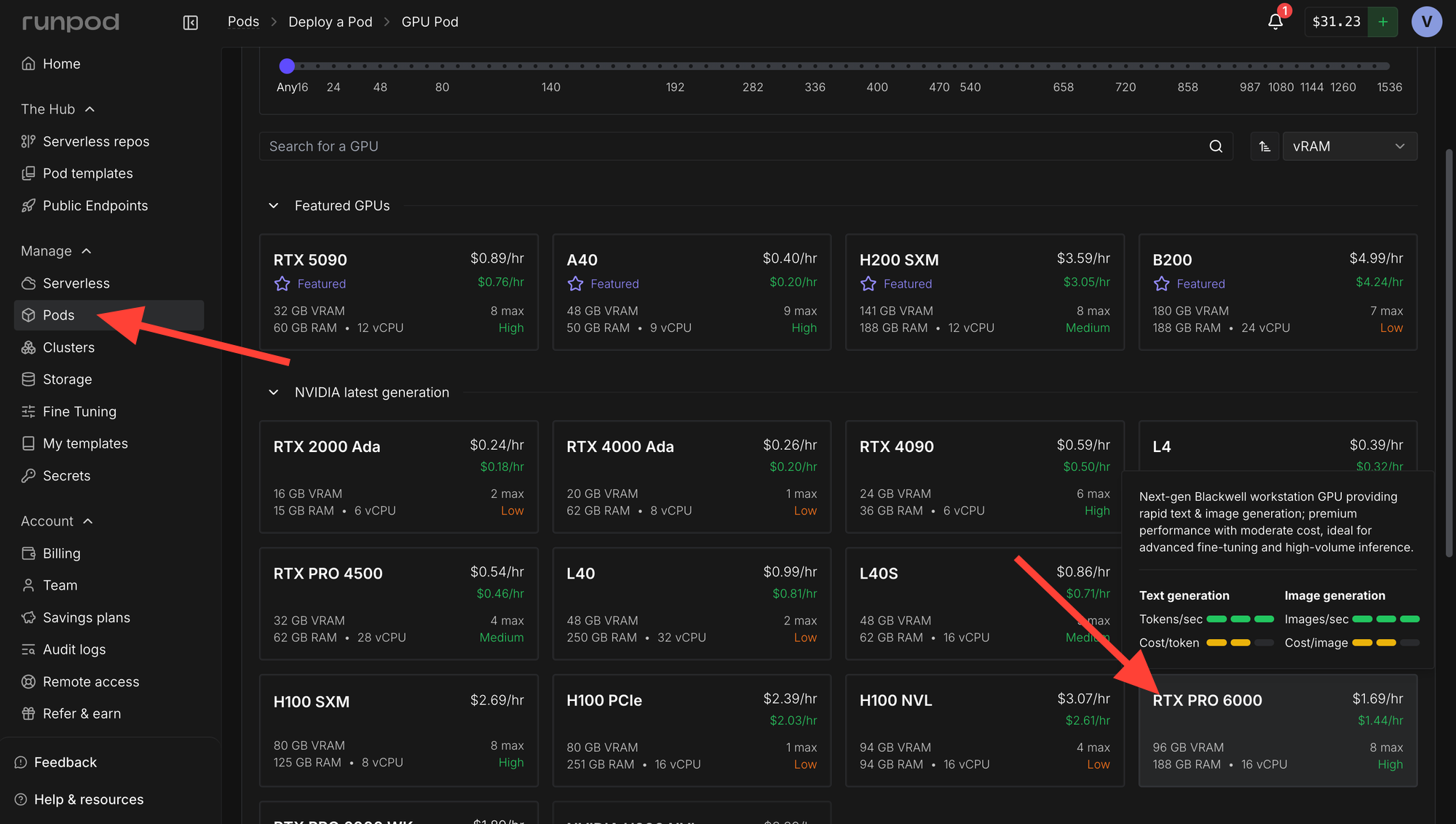Select the H100 SXM GPU card
This screenshot has height=824, width=1456.
398,731
